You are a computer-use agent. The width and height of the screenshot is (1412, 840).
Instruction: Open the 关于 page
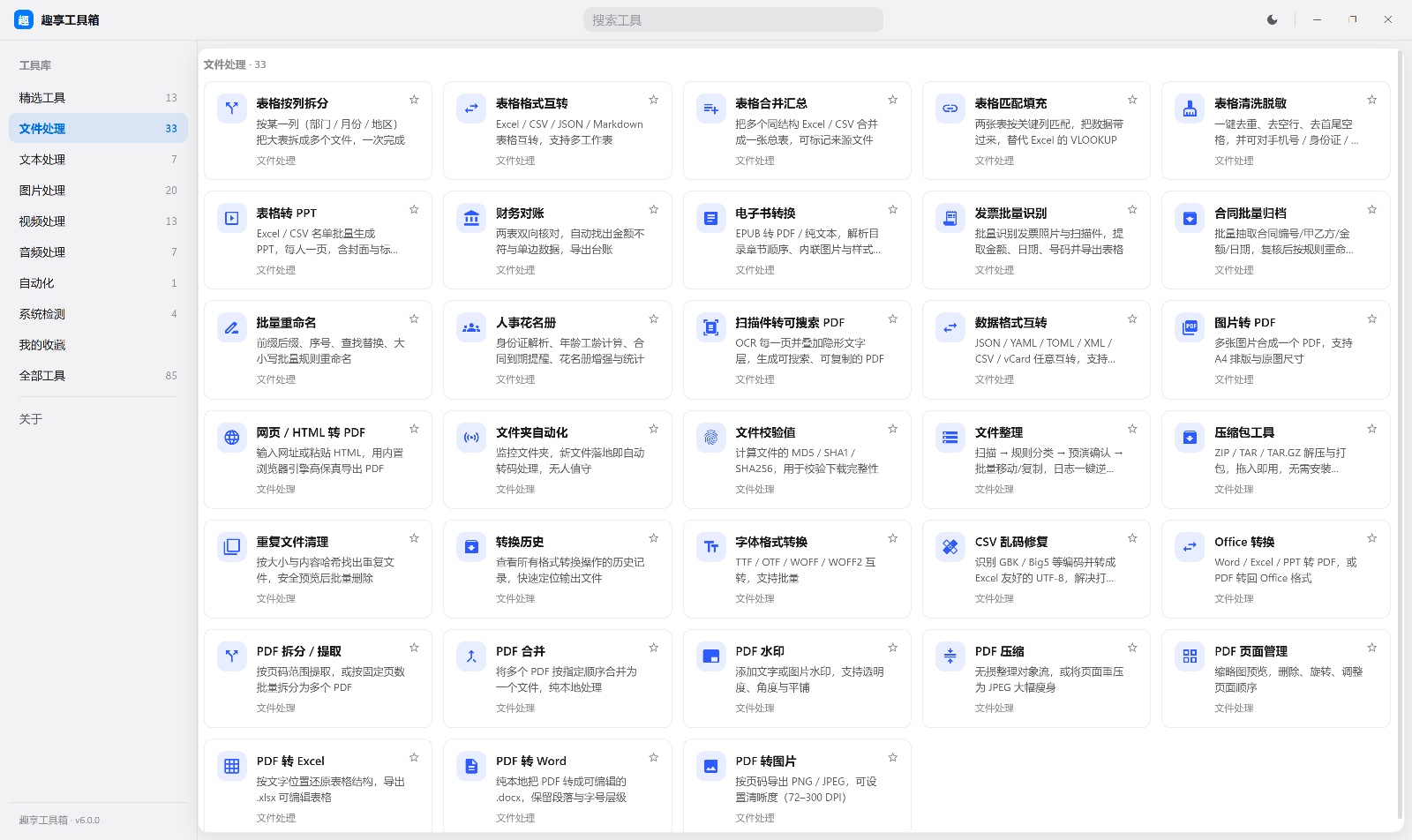coord(98,418)
